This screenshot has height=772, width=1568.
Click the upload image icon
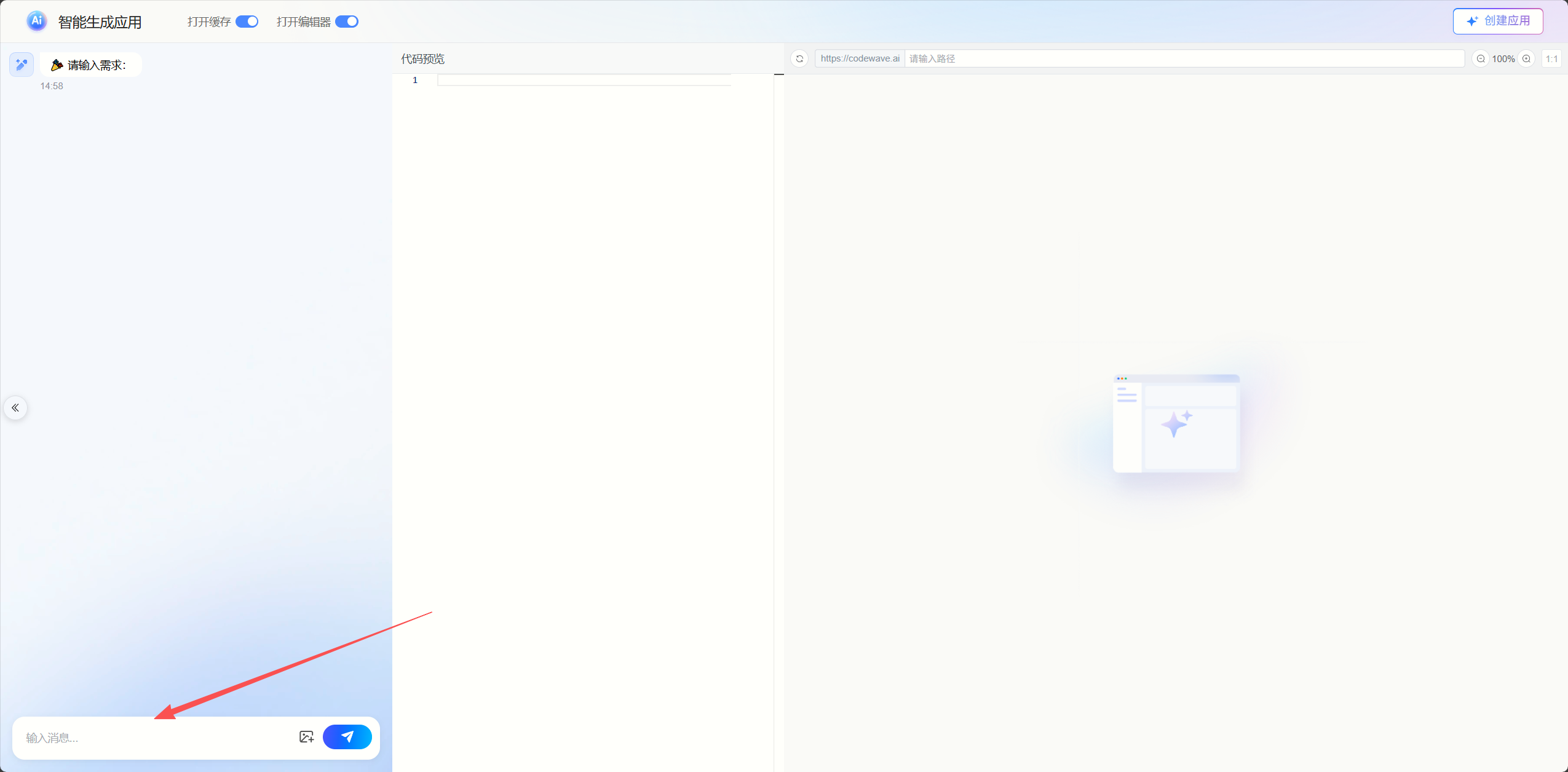pyautogui.click(x=306, y=736)
